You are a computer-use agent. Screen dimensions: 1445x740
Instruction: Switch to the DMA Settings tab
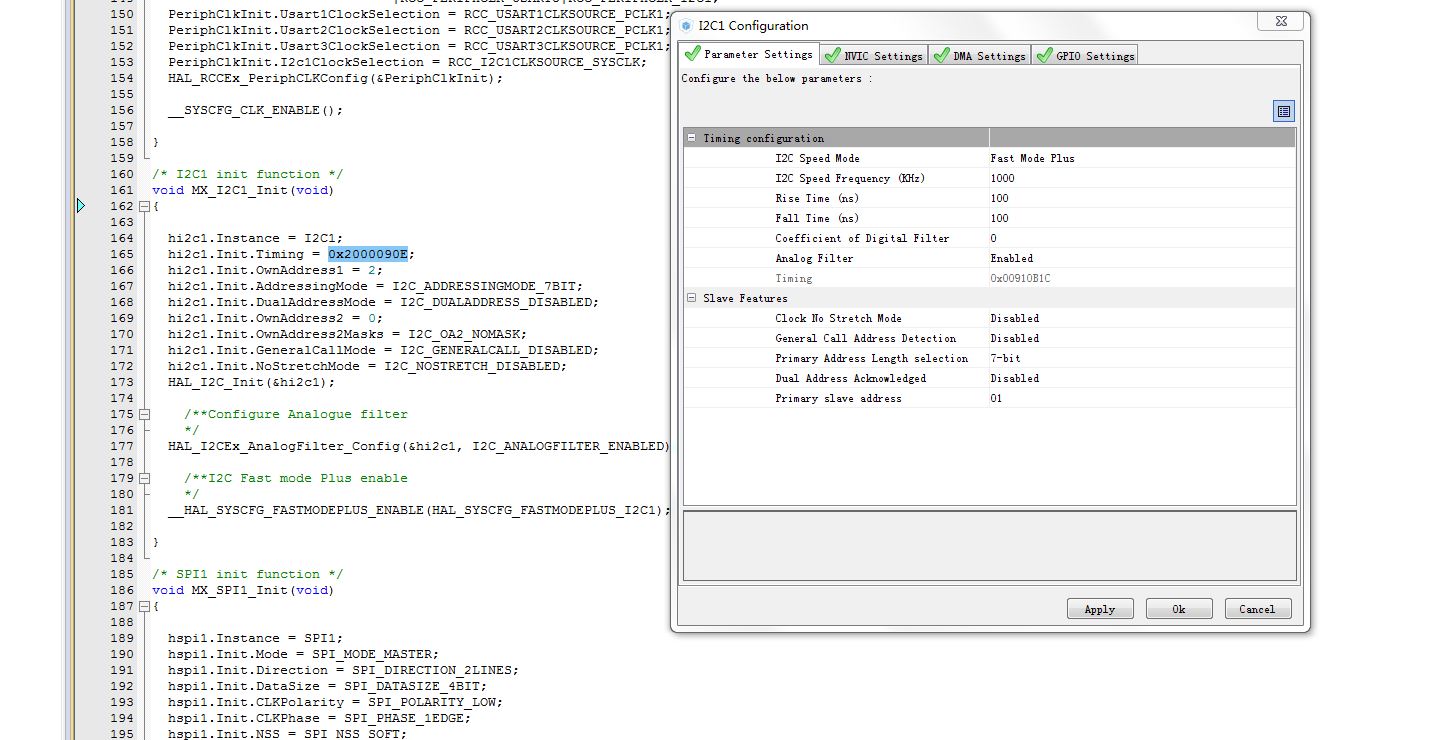click(x=979, y=56)
